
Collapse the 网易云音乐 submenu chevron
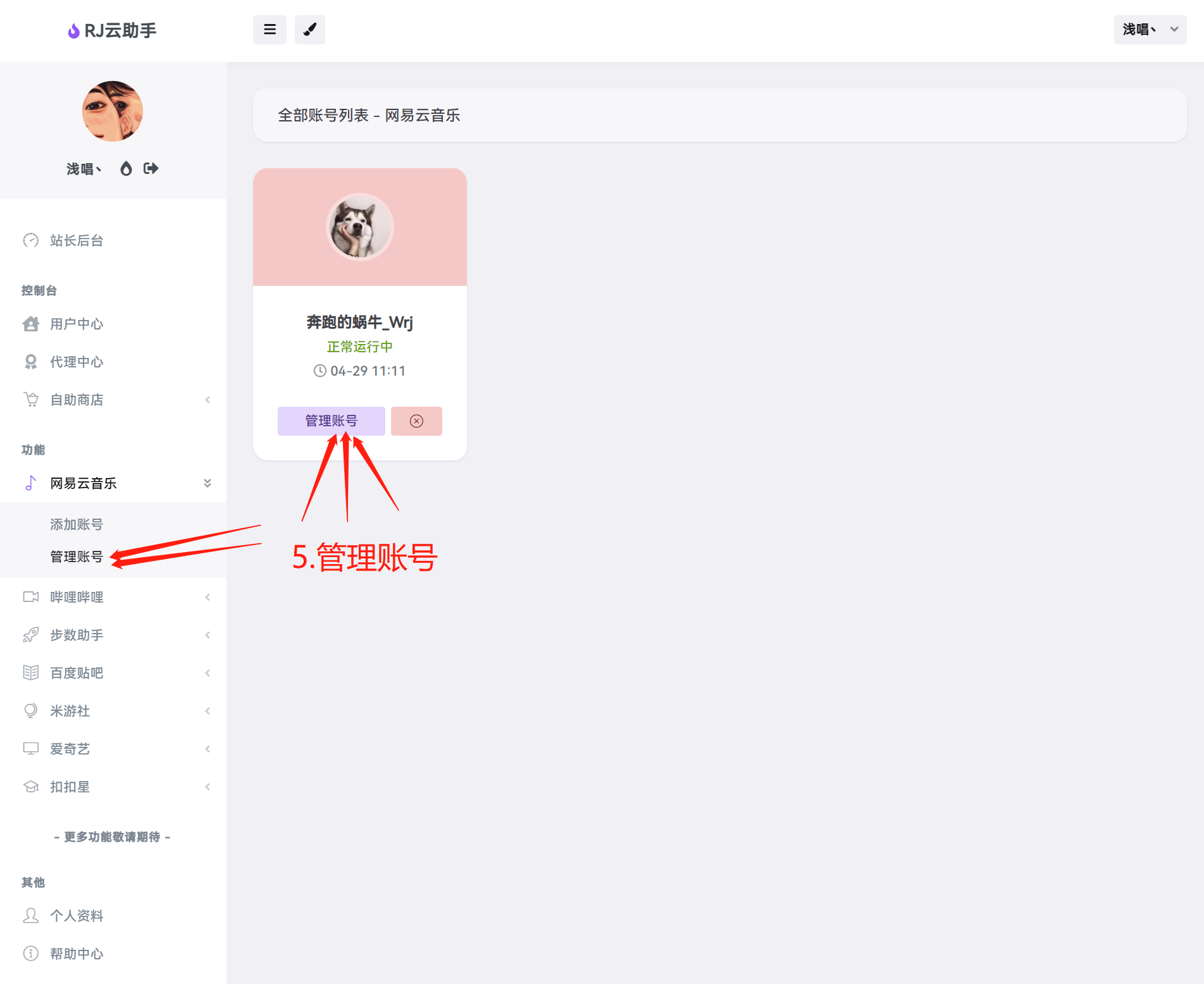tap(208, 483)
